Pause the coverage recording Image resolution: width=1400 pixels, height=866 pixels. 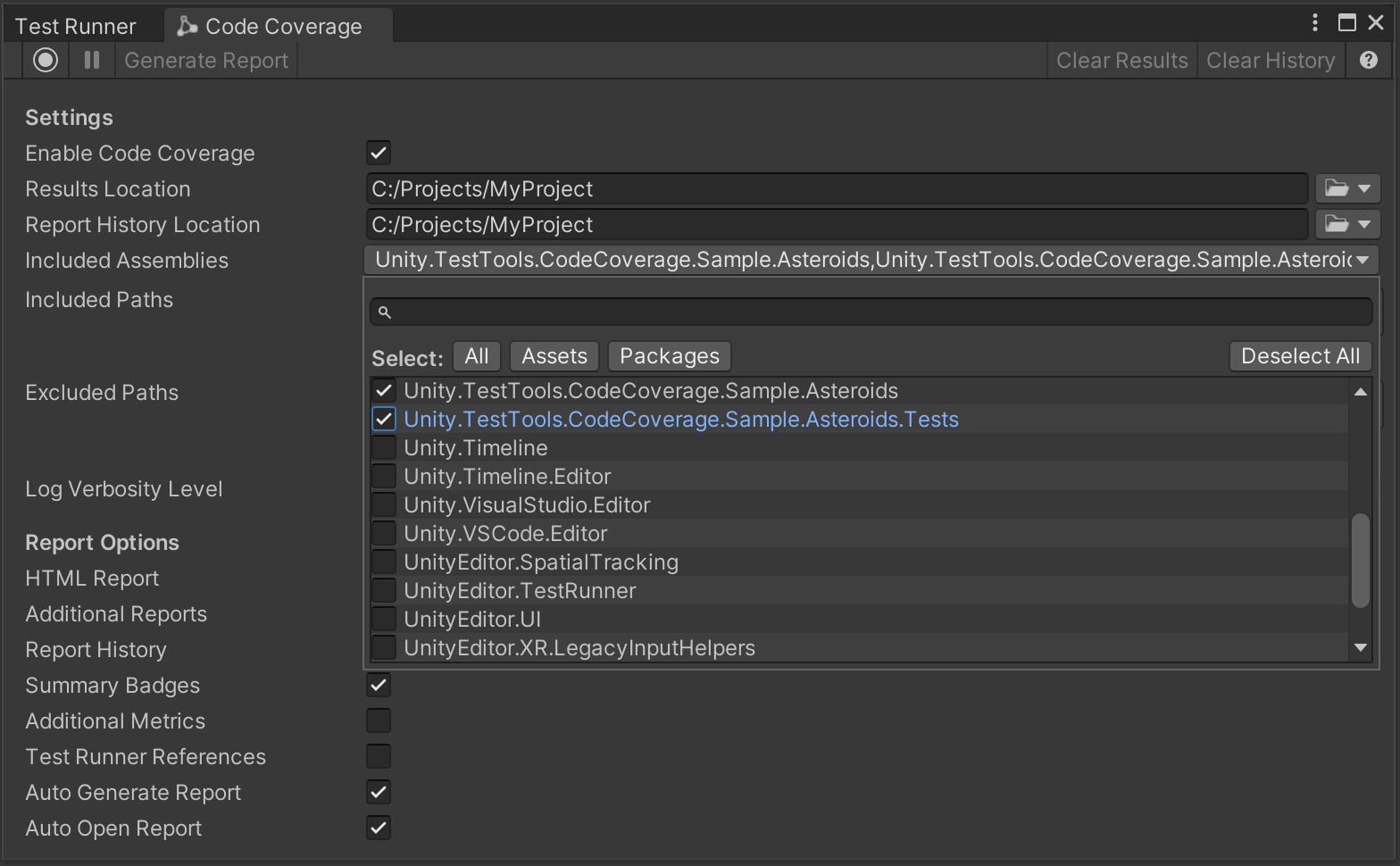(91, 60)
